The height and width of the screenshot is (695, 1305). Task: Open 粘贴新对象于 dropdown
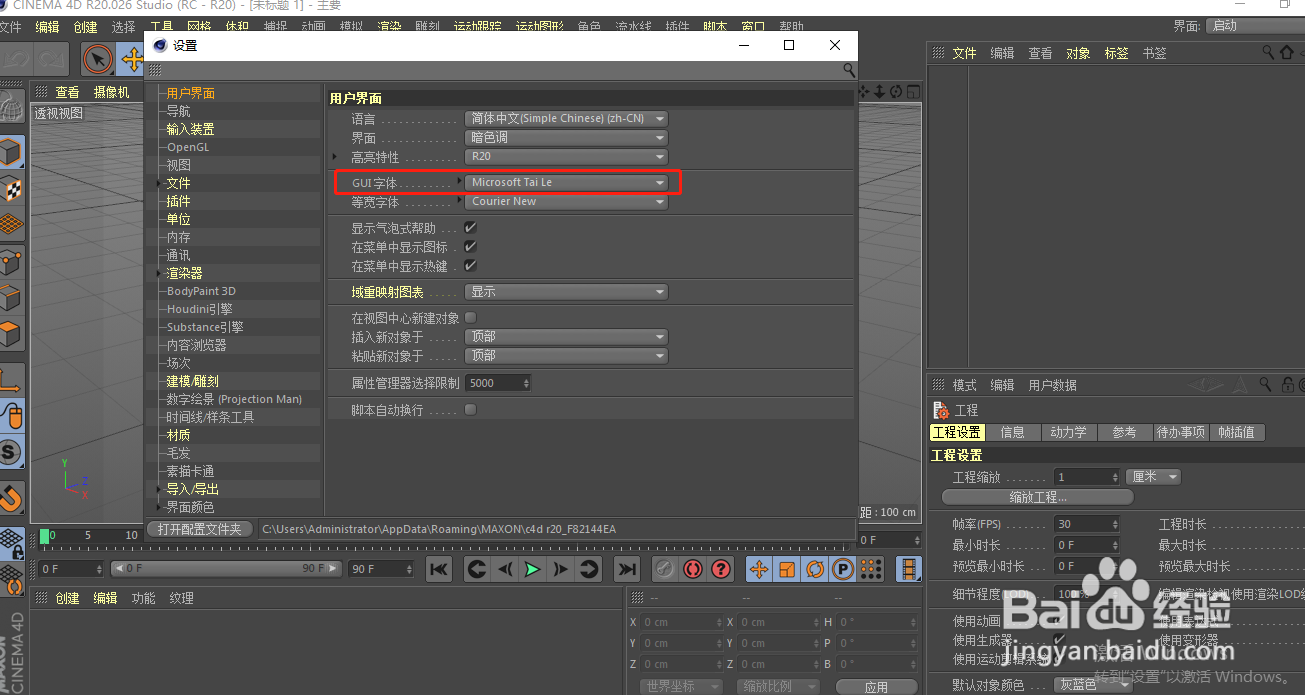pyautogui.click(x=566, y=356)
